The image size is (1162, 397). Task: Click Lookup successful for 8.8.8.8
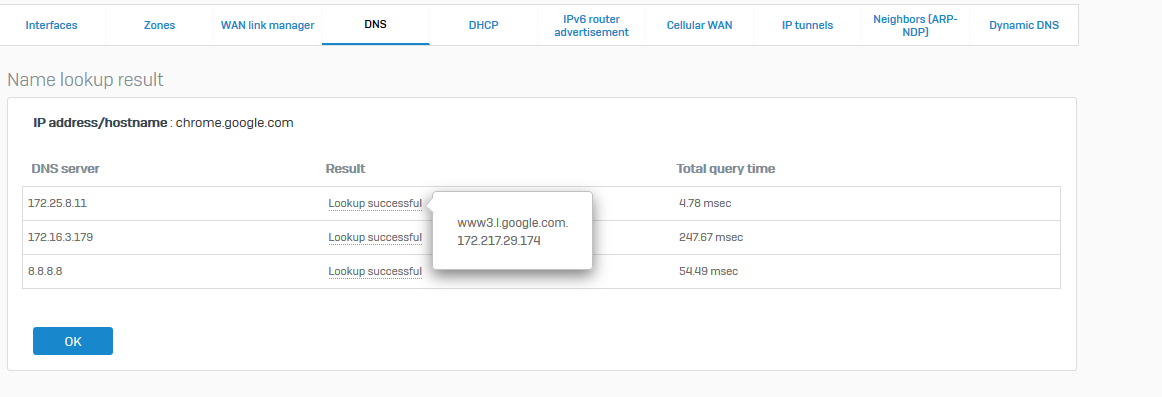tap(375, 271)
